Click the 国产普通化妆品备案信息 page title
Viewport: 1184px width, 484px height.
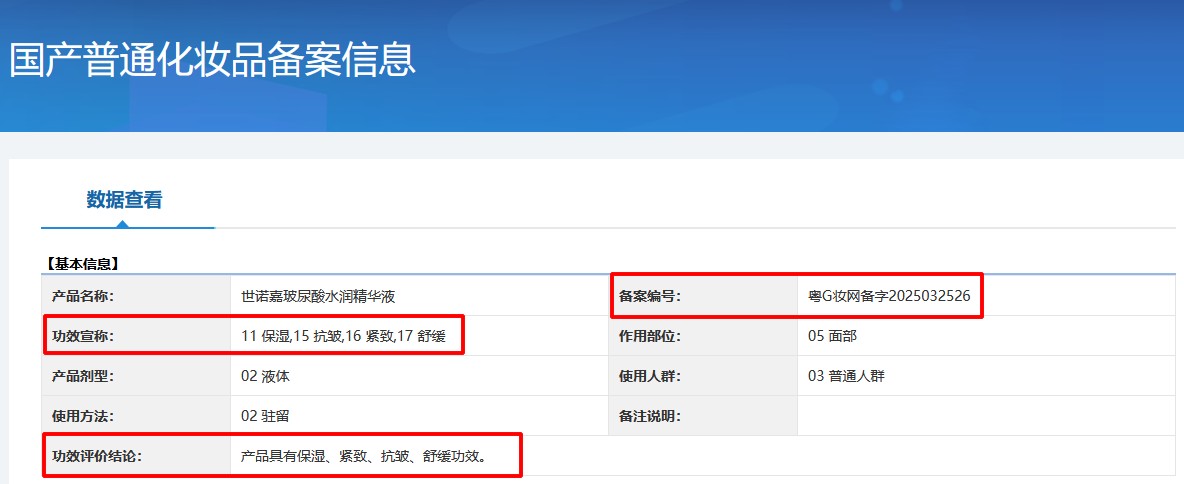tap(212, 60)
